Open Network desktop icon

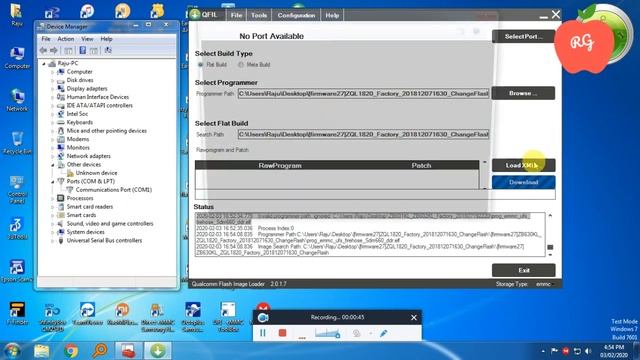tap(17, 100)
